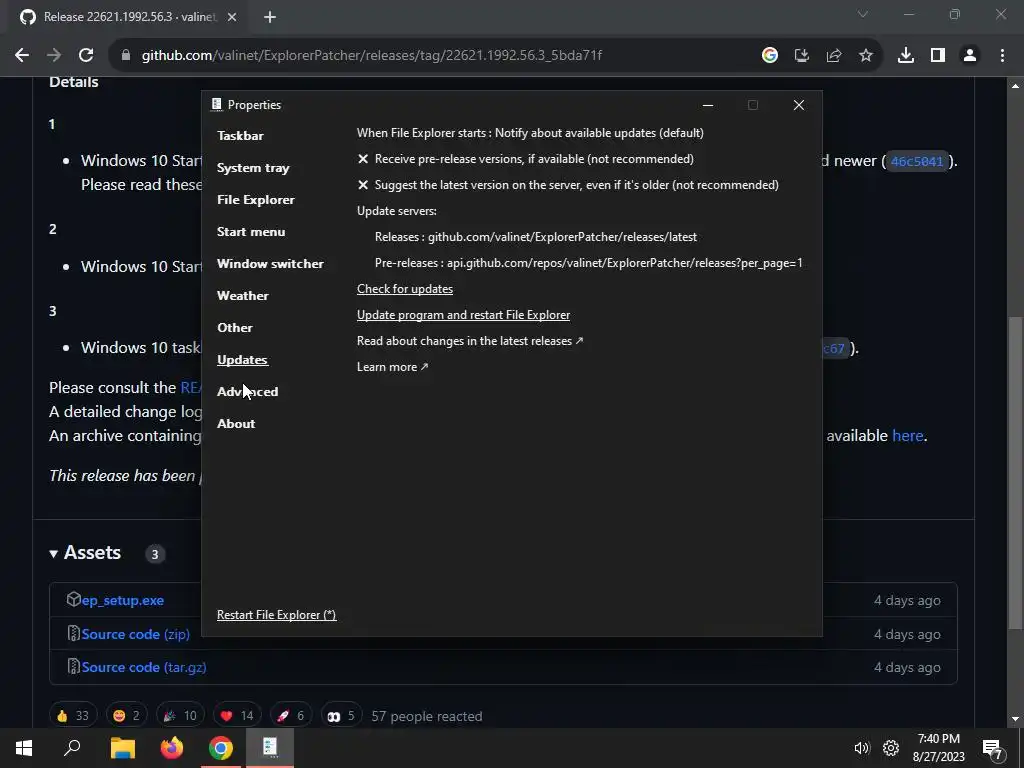Open Chrome downloads icon
The width and height of the screenshot is (1024, 768).
point(906,56)
